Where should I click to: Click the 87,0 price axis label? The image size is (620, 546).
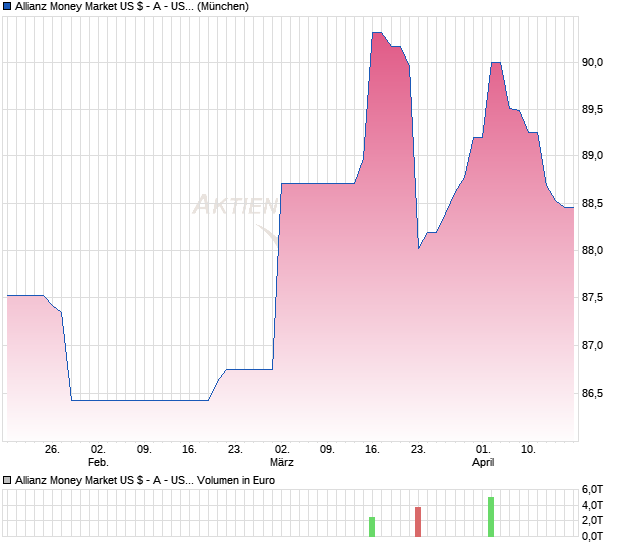pos(592,346)
